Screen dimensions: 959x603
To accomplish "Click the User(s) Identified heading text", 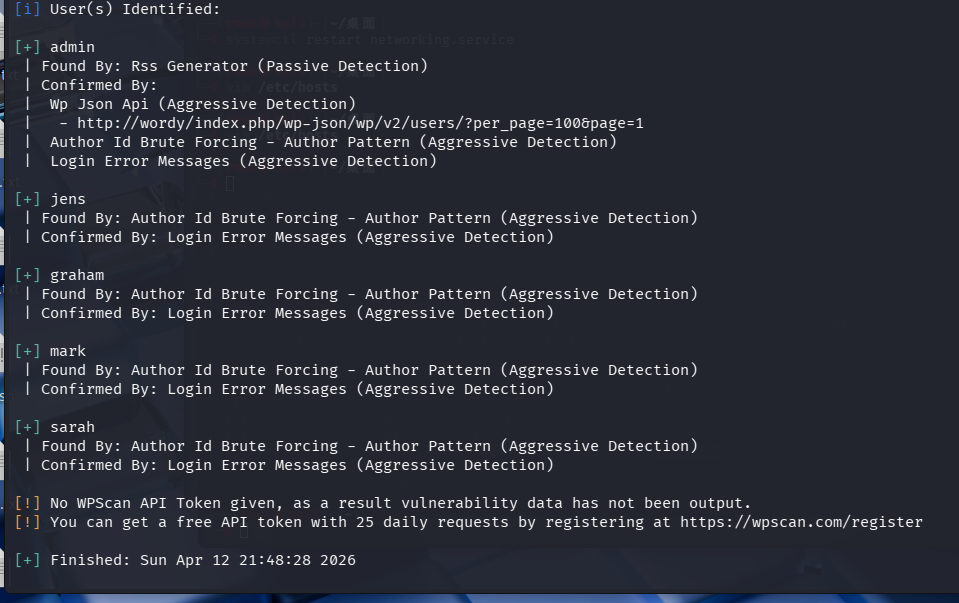I will coord(135,9).
